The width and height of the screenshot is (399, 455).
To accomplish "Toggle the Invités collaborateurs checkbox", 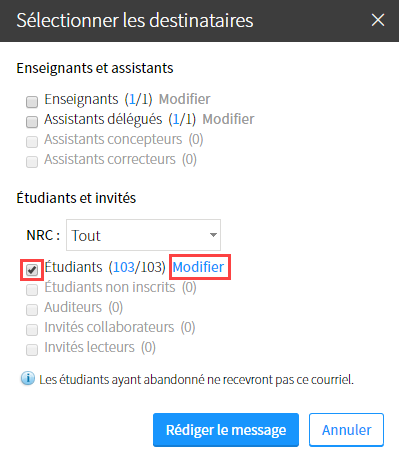I will (x=32, y=330).
